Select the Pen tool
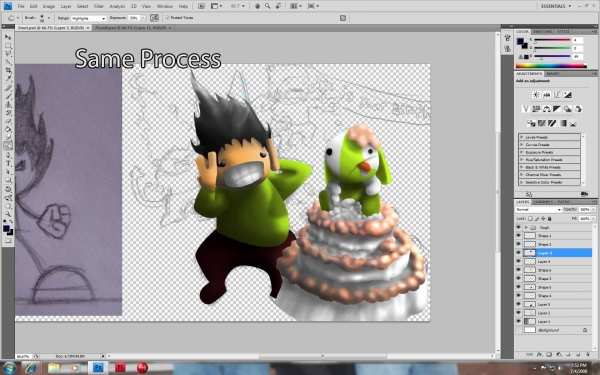 (8, 155)
